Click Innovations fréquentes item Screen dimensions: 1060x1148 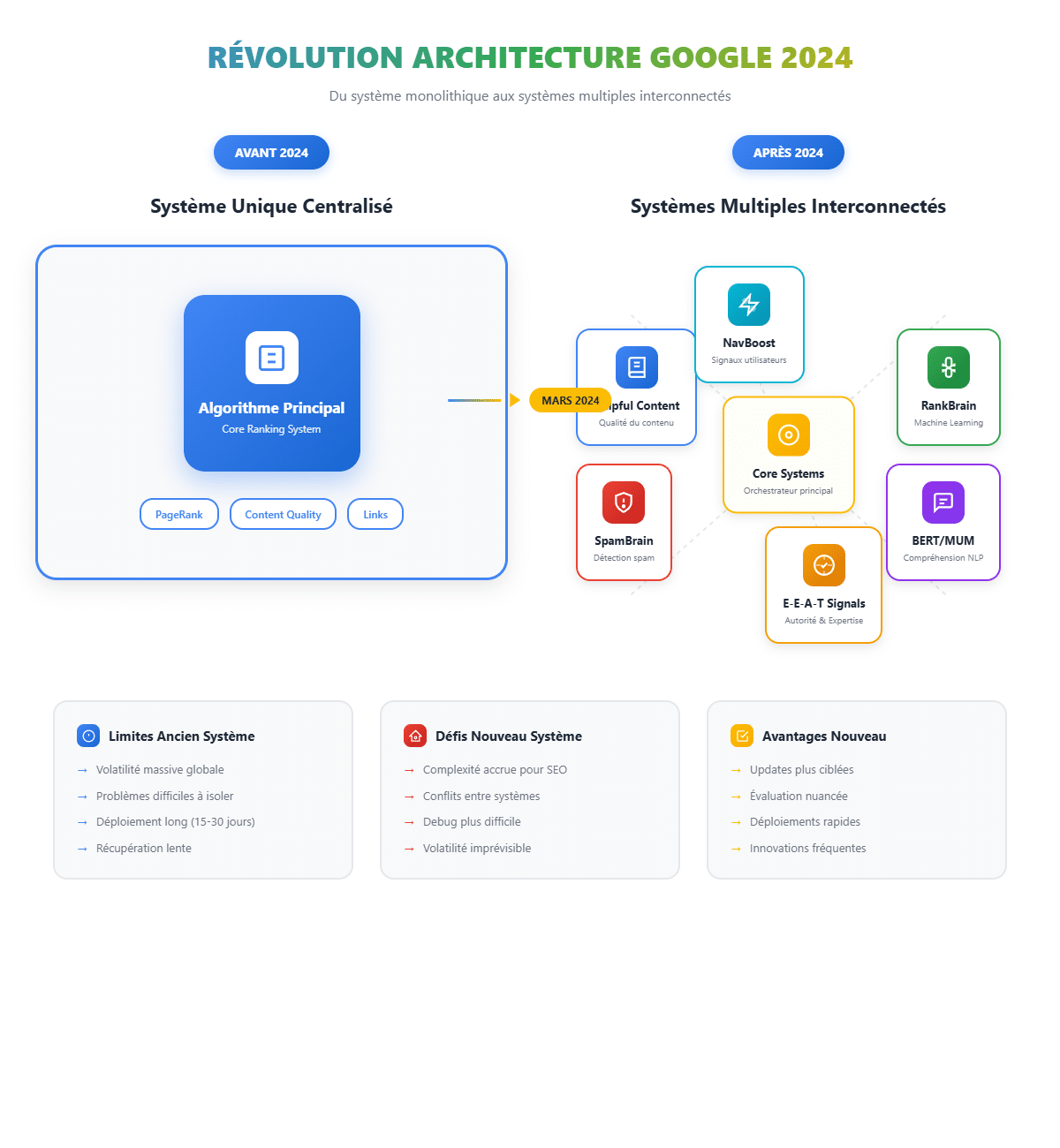[808, 849]
